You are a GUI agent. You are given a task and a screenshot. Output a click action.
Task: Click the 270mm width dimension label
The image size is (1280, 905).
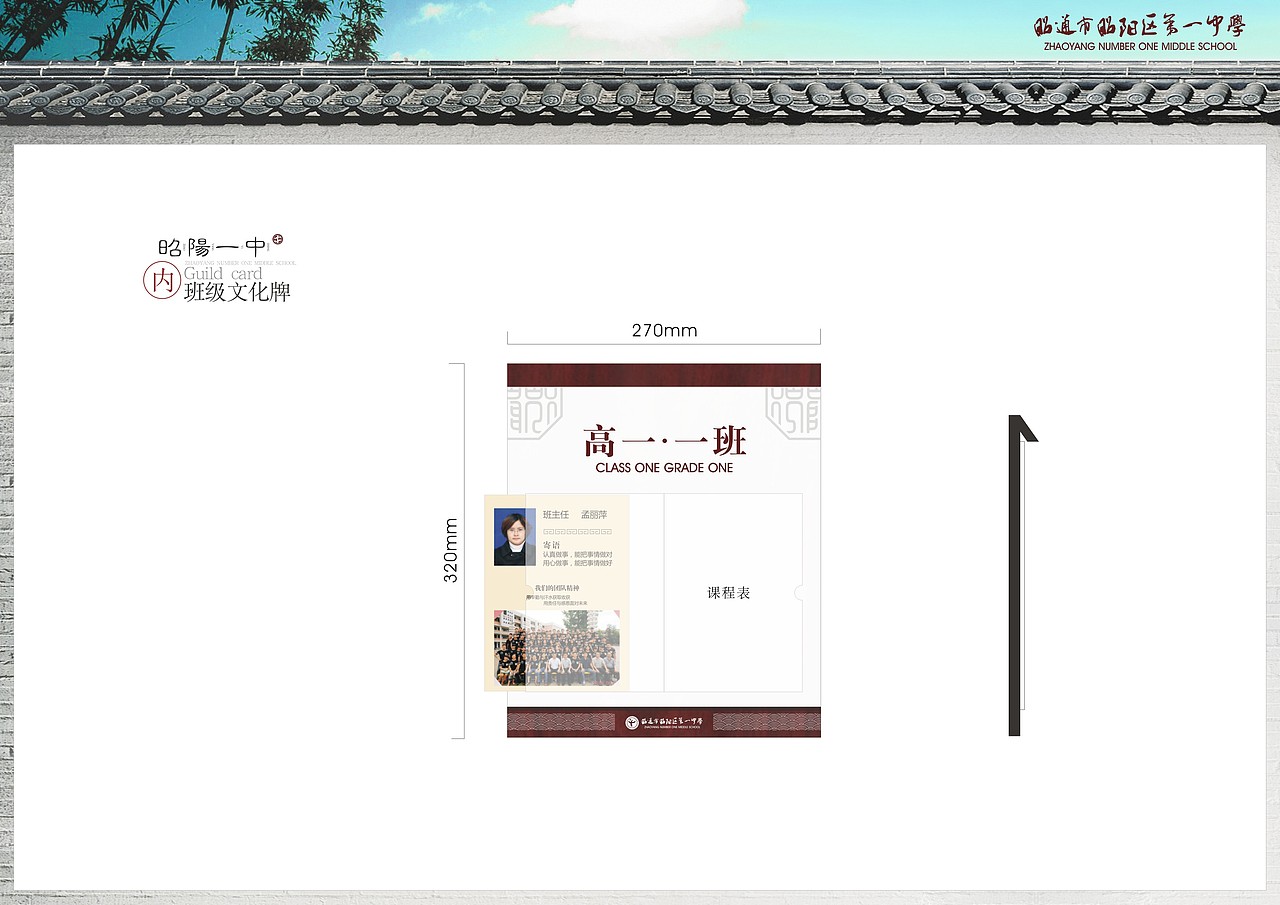click(663, 330)
